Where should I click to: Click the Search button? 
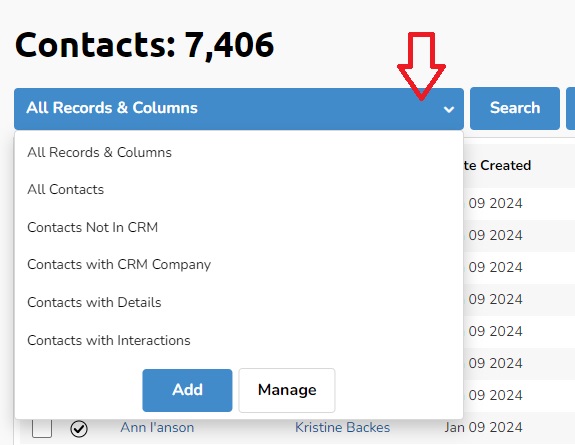tap(515, 108)
